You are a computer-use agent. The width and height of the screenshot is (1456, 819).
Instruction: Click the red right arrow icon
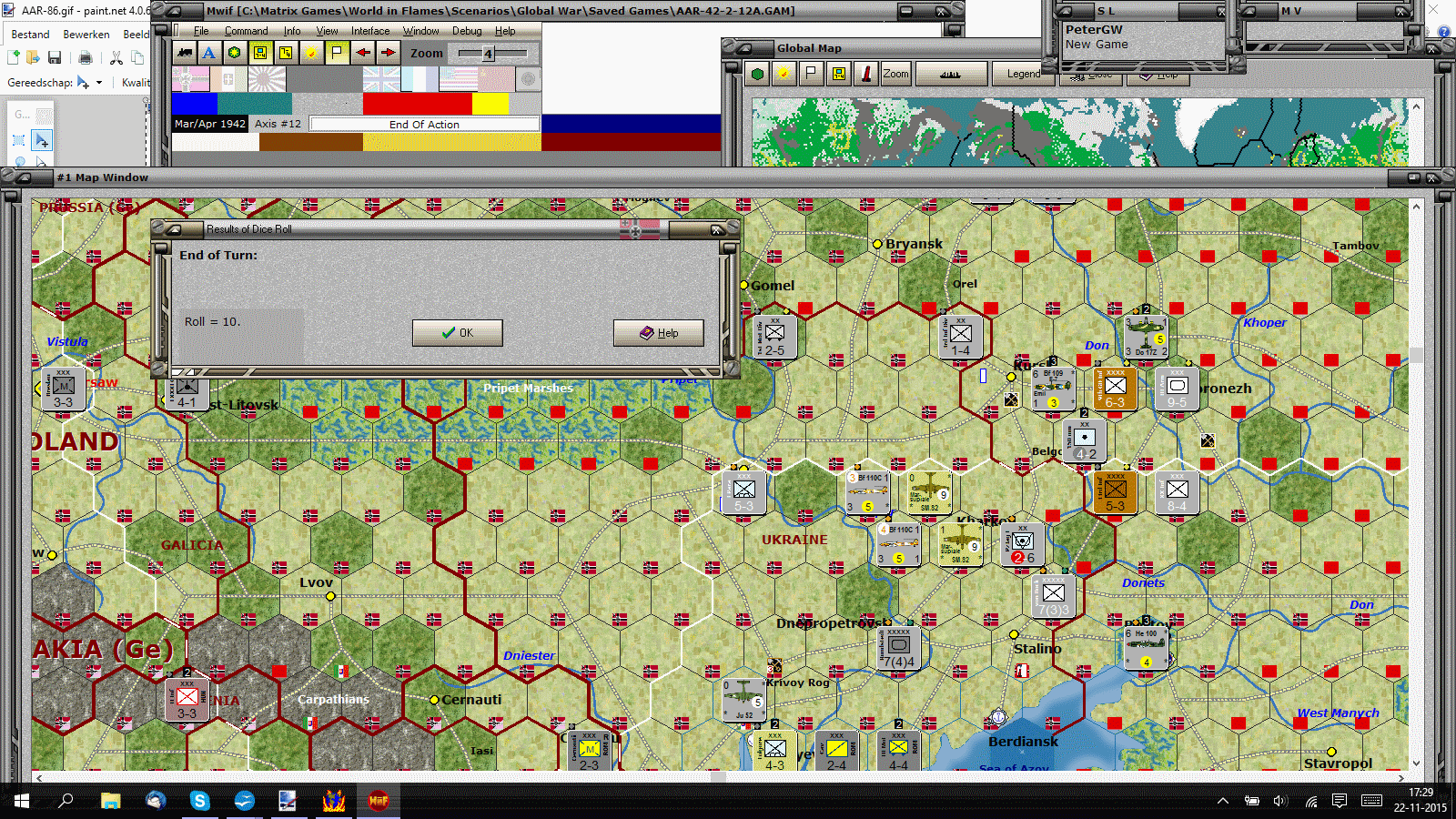click(388, 53)
